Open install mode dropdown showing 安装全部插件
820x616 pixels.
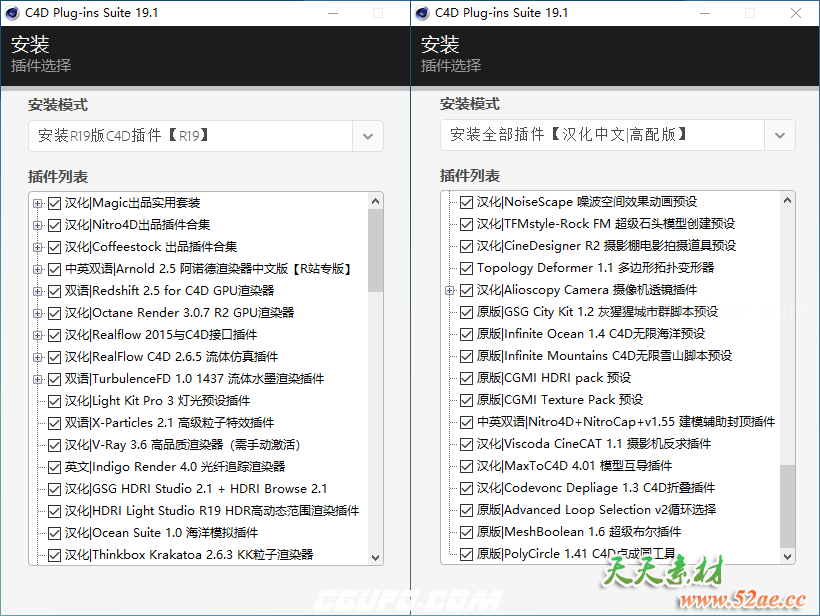[x=618, y=135]
